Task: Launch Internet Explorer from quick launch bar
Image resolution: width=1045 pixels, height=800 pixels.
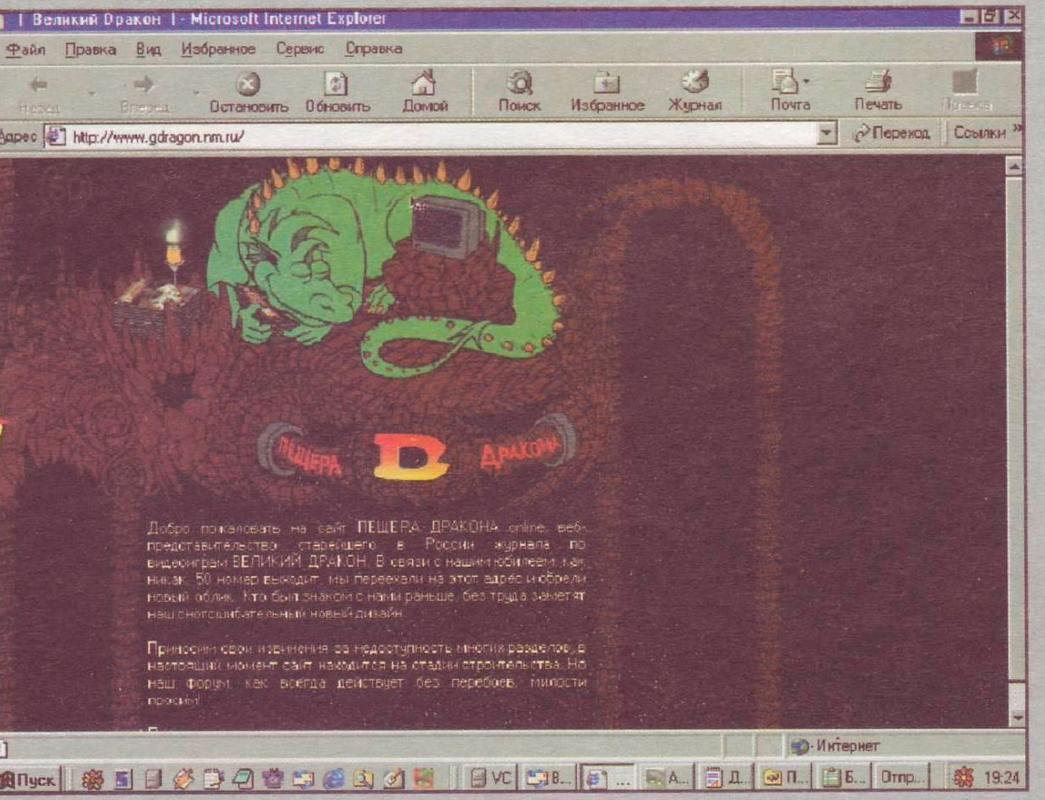Action: (x=333, y=778)
